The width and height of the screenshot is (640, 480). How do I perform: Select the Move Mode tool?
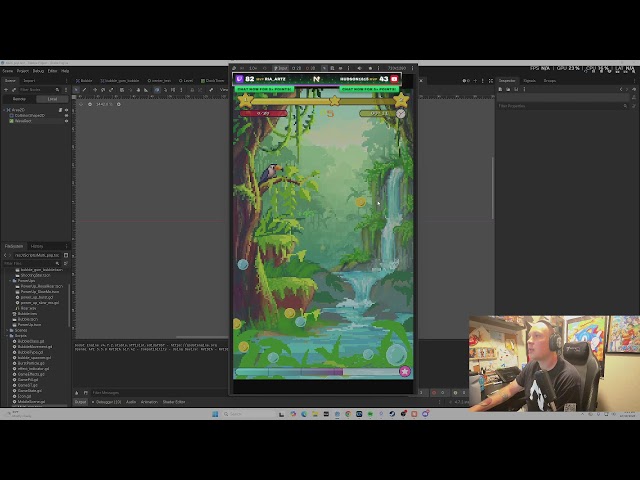pyautogui.click(x=95, y=90)
